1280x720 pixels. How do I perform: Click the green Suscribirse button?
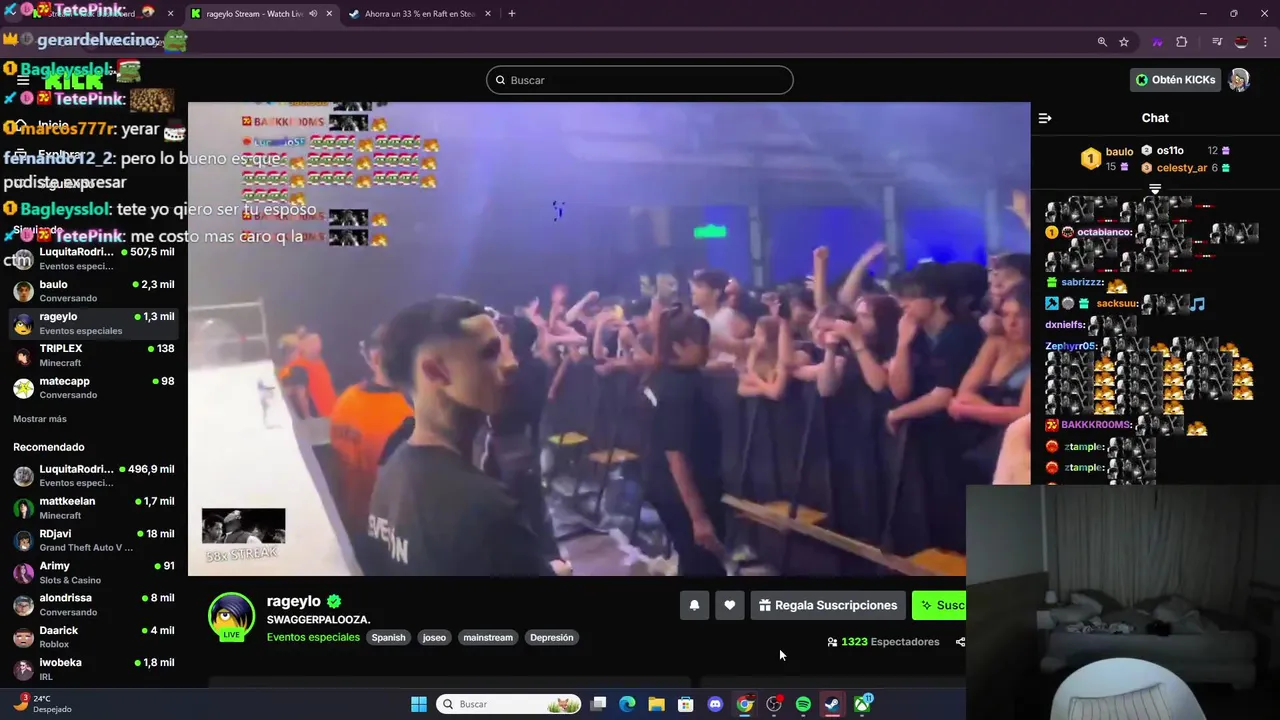coord(939,605)
